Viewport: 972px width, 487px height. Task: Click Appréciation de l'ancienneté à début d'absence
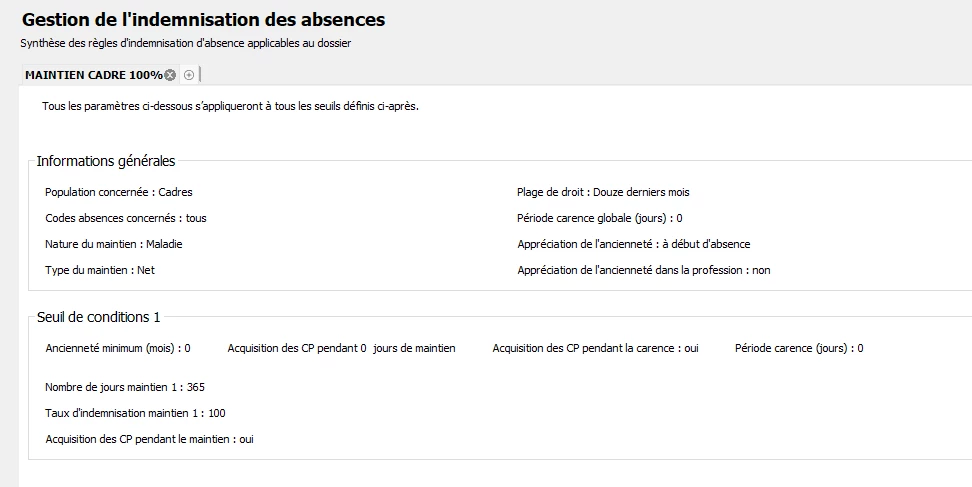pyautogui.click(x=633, y=244)
